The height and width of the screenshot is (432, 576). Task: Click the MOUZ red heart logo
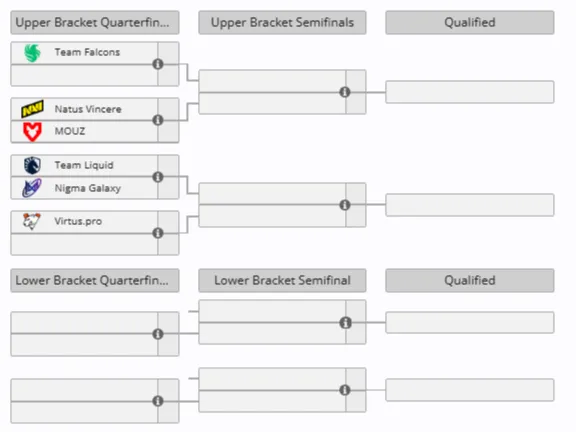[x=32, y=132]
